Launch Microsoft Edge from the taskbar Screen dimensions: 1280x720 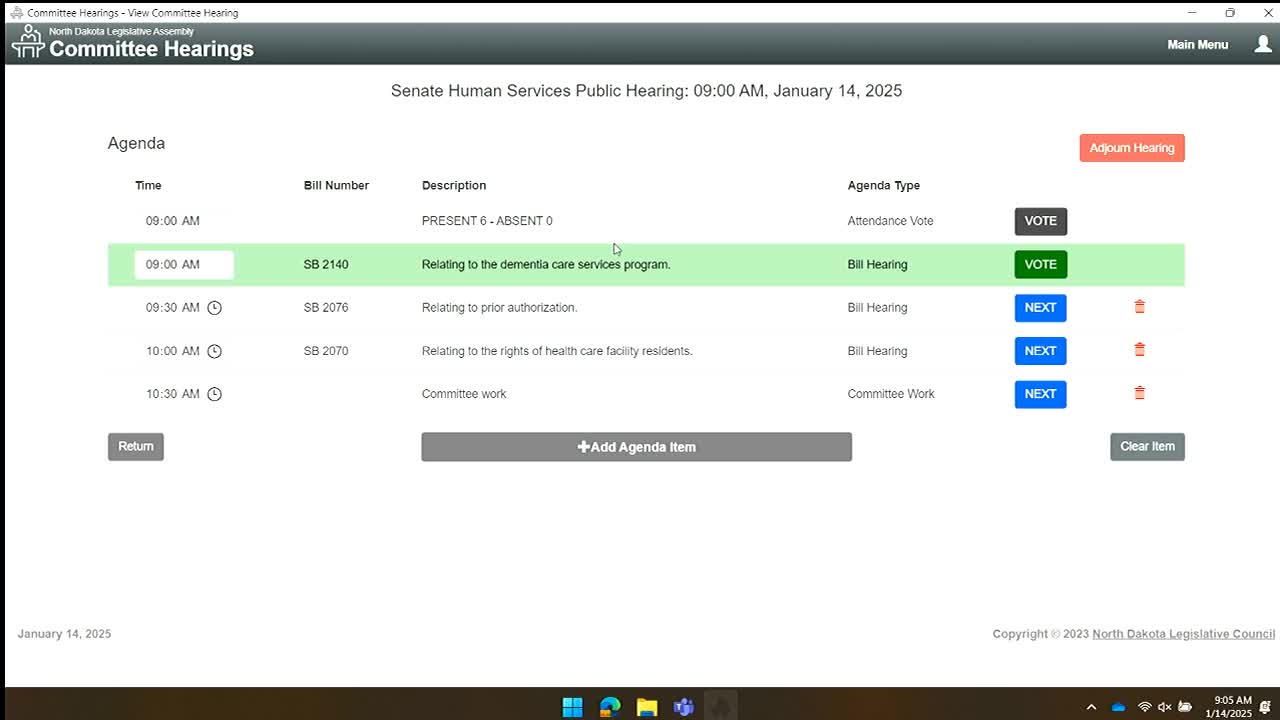pos(610,707)
